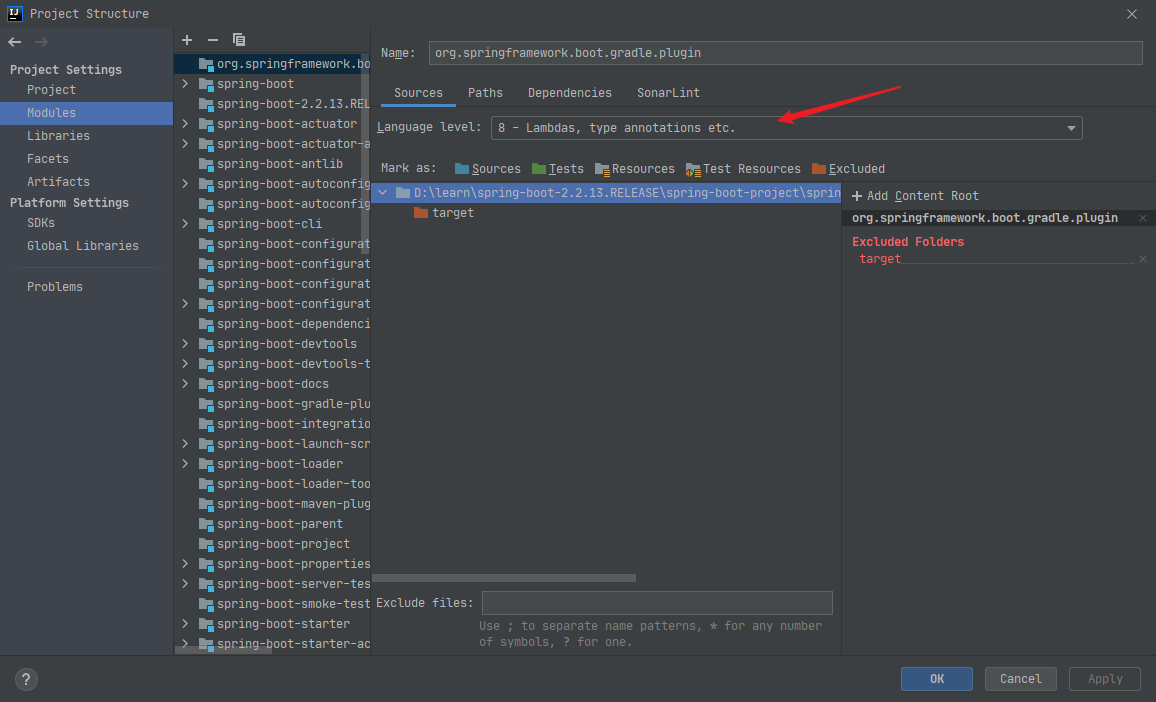Mark folder as Sources
Image resolution: width=1156 pixels, height=702 pixels.
tap(487, 169)
